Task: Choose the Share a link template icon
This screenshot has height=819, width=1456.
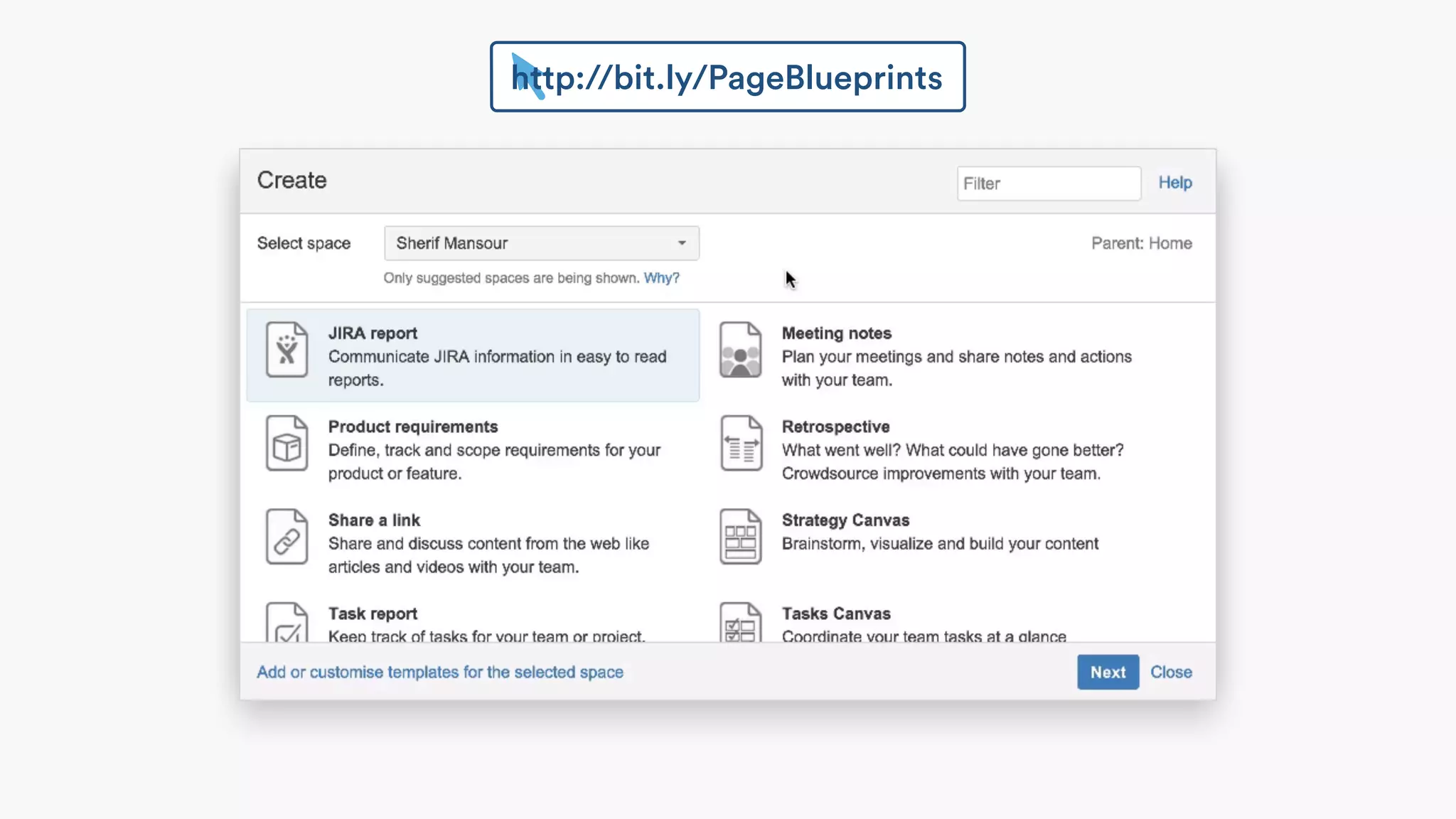Action: [x=287, y=536]
